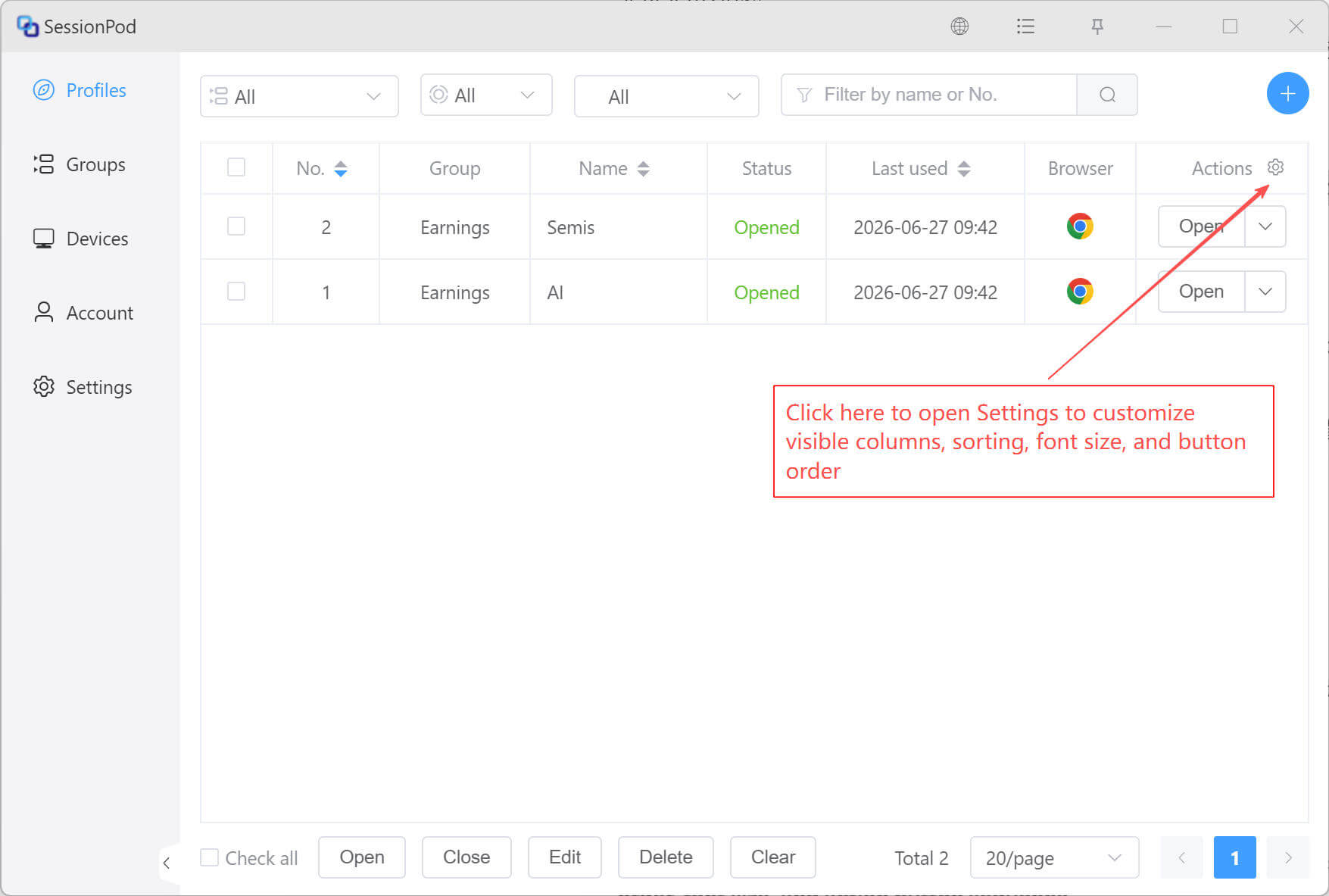Click the Browser column header
1329x896 pixels.
[x=1081, y=168]
